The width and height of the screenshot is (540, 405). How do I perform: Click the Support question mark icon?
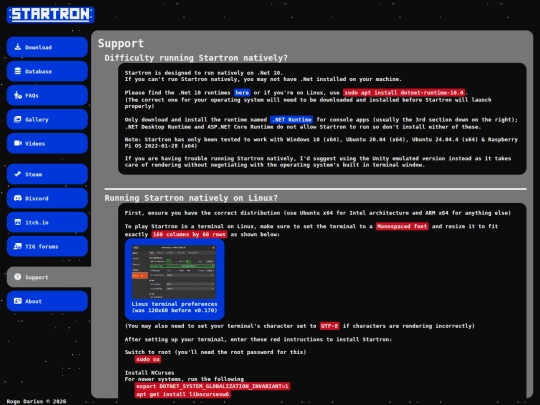(18, 277)
